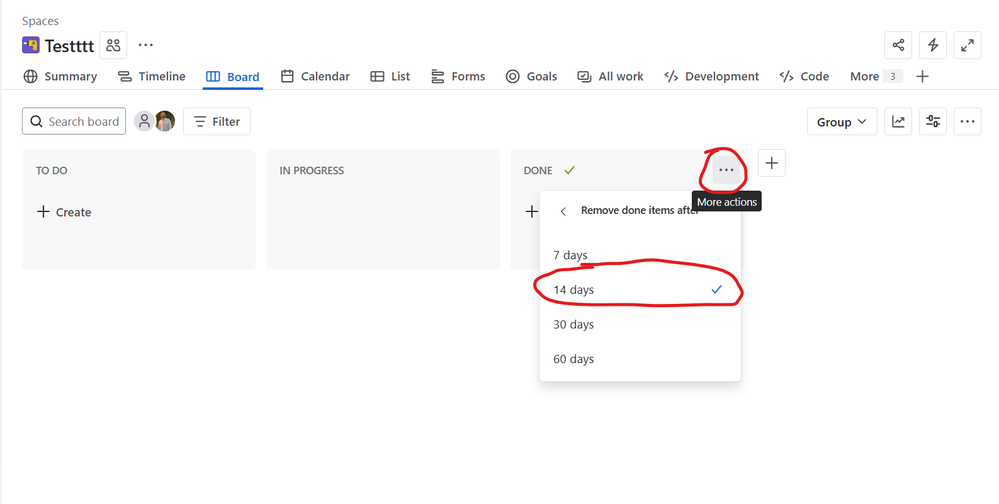Filter by the photo user avatar
Viewport: 999px width, 504px height.
click(165, 121)
